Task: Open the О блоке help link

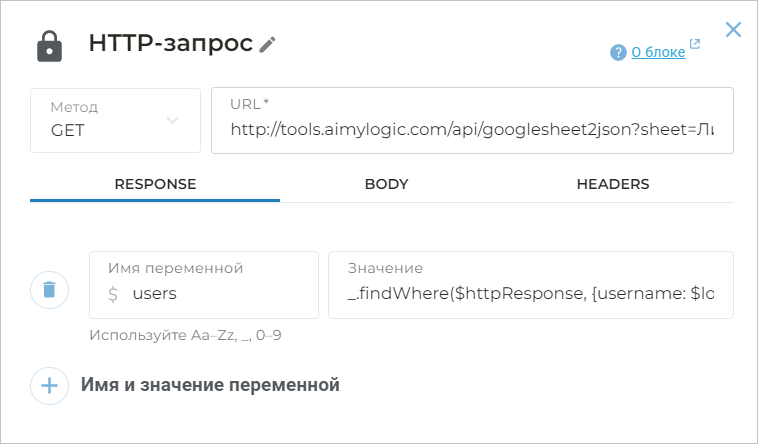Action: (x=658, y=52)
